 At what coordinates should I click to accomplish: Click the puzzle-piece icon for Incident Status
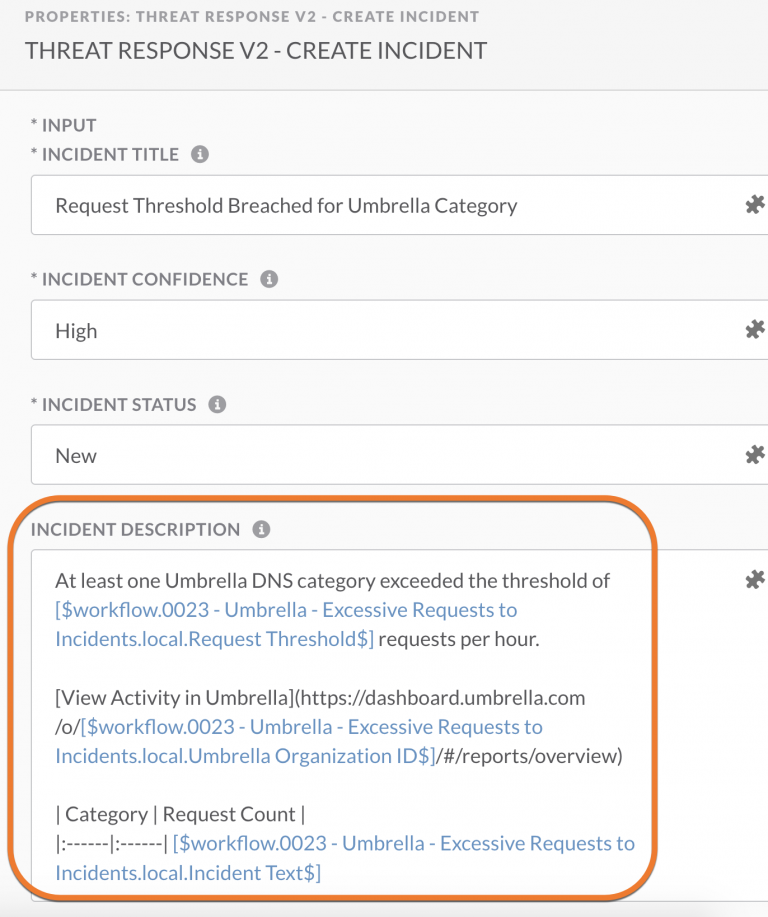[755, 455]
